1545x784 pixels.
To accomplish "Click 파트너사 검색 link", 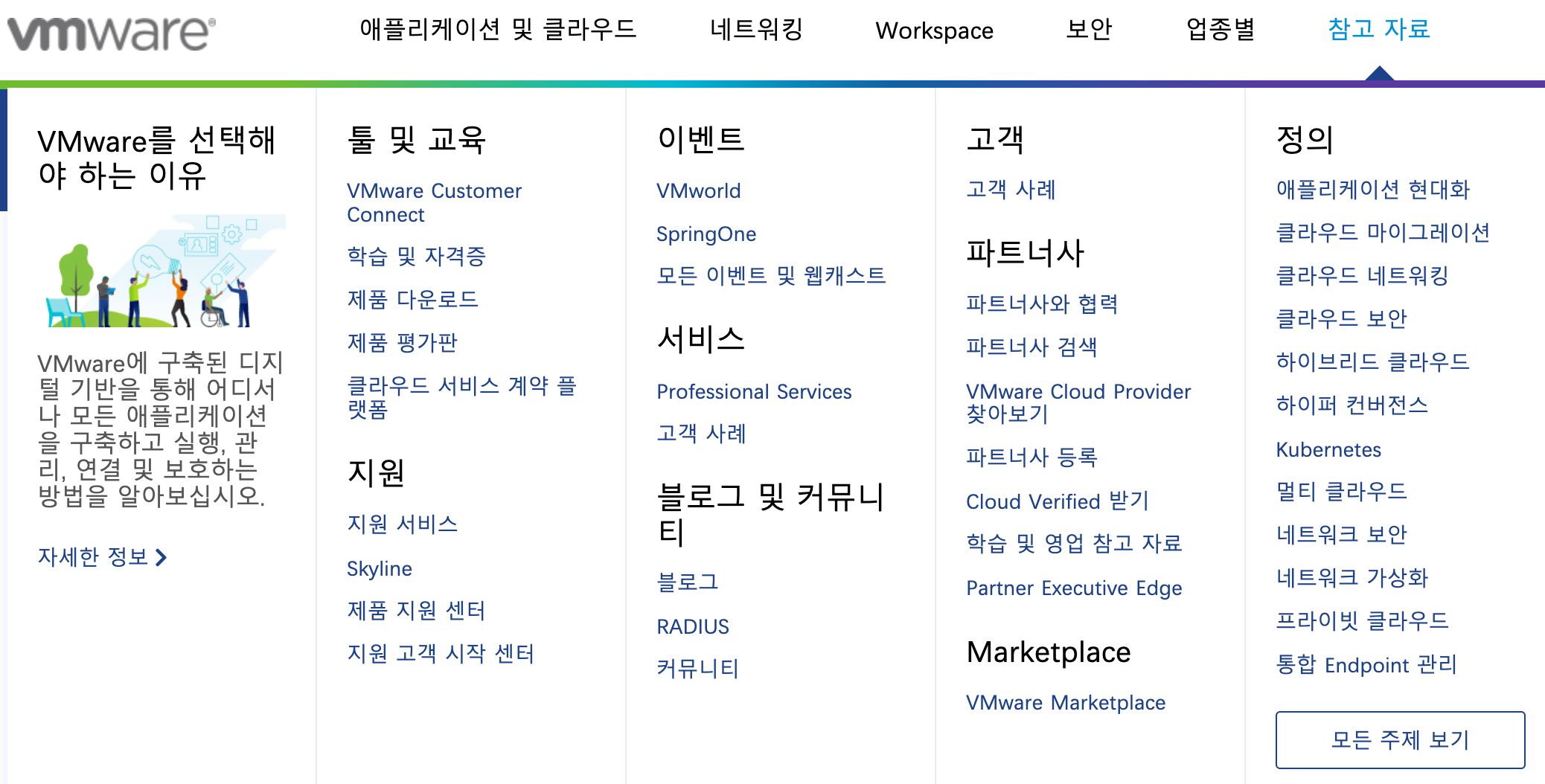I will 1031,347.
